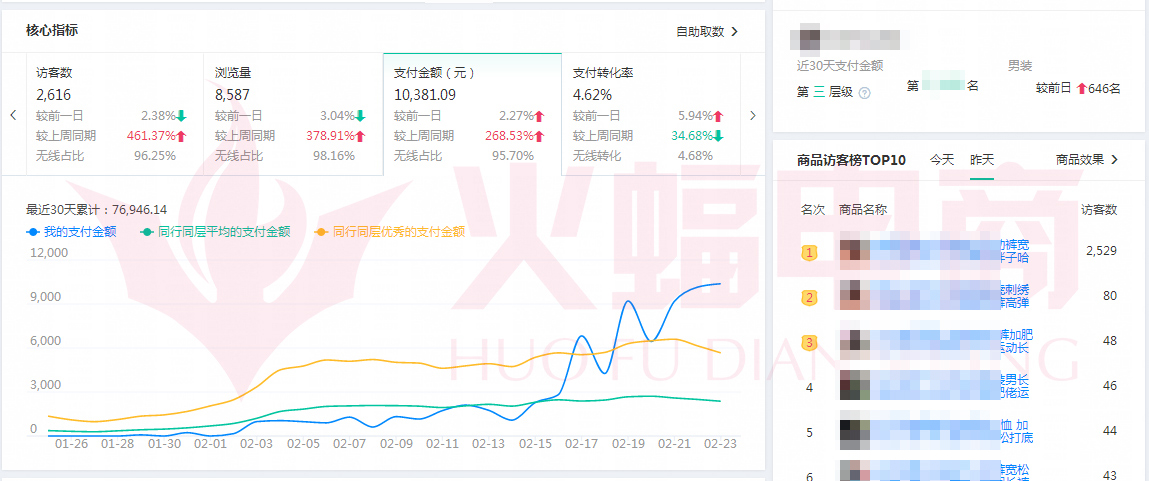Switch to the 昨天 tab
This screenshot has width=1149, height=481.
[x=982, y=159]
